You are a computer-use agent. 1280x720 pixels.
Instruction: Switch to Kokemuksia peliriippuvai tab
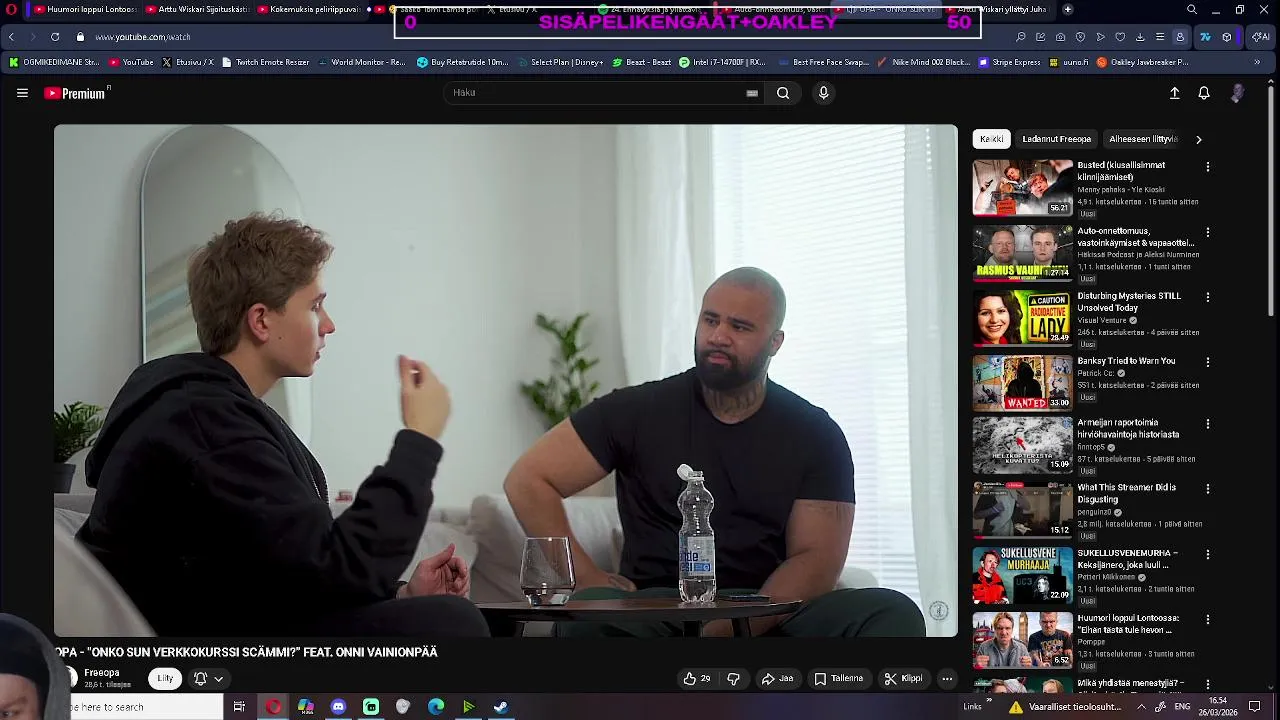click(308, 9)
